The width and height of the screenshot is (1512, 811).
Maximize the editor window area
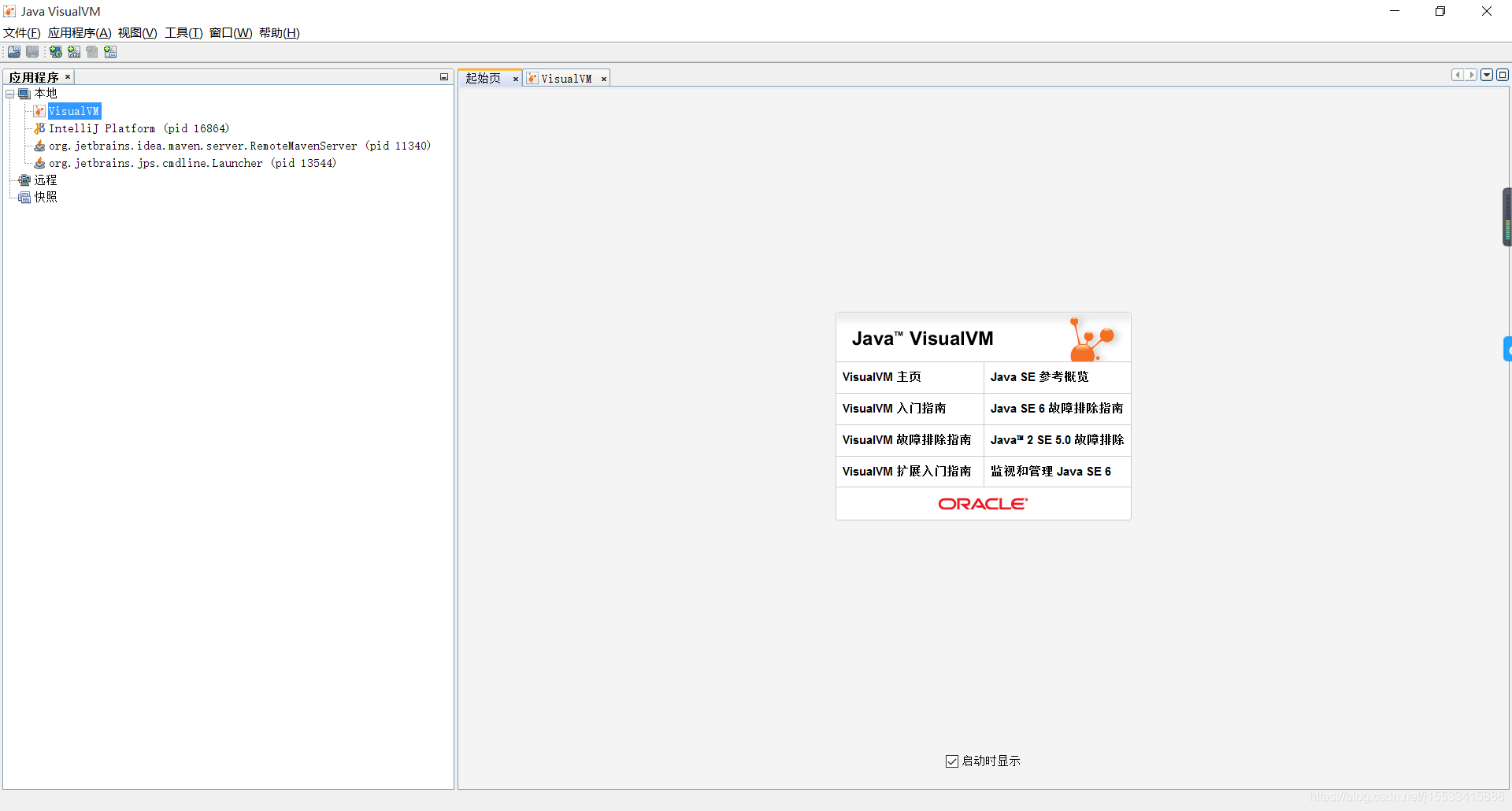coord(1503,75)
